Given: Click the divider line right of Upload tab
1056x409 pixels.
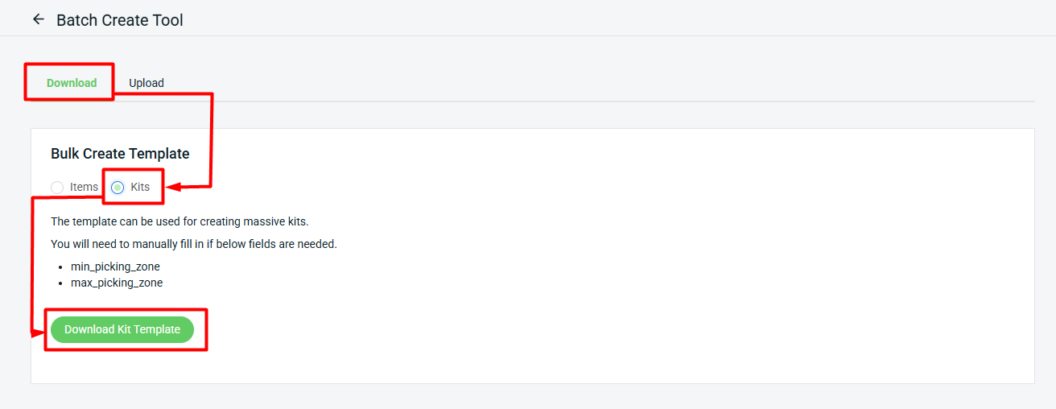Looking at the screenshot, I should (x=600, y=101).
